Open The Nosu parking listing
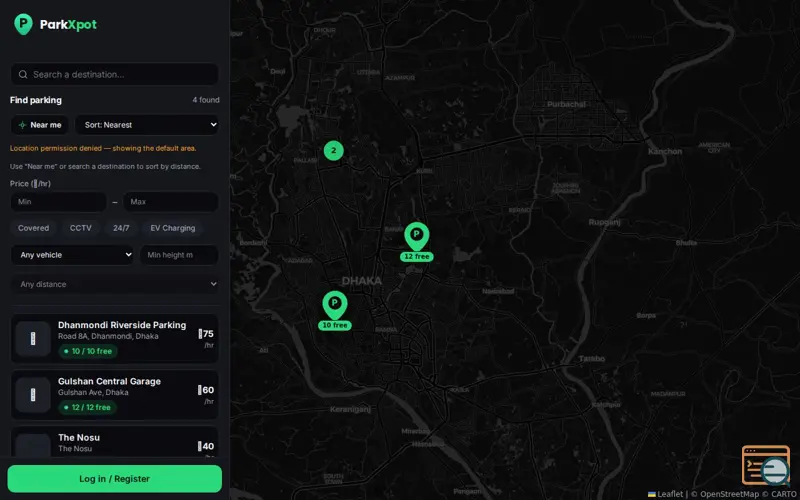The height and width of the screenshot is (500, 800). point(114,442)
